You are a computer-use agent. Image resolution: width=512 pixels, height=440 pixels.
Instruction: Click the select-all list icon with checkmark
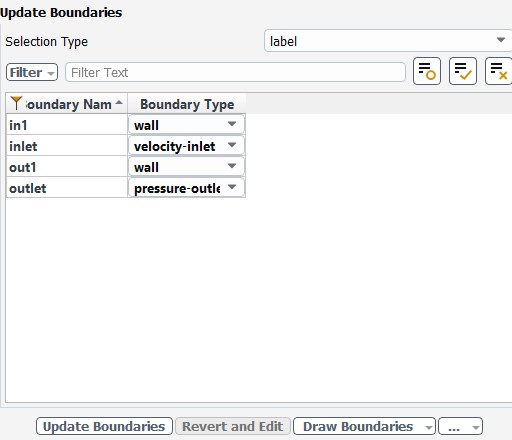pos(463,71)
